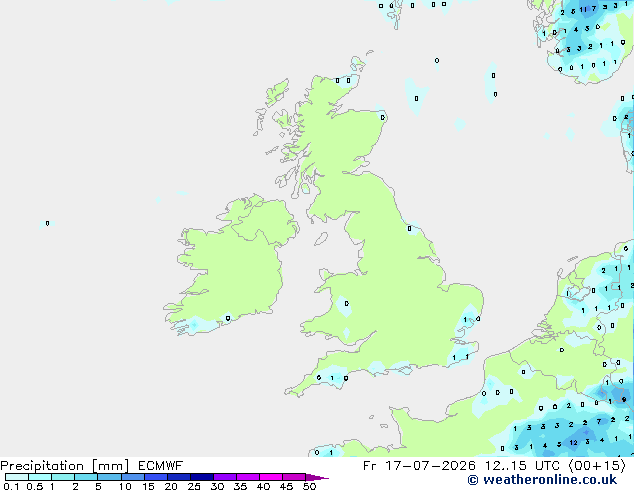Click the legend label '40'
The width and height of the screenshot is (634, 490).
(x=263, y=486)
